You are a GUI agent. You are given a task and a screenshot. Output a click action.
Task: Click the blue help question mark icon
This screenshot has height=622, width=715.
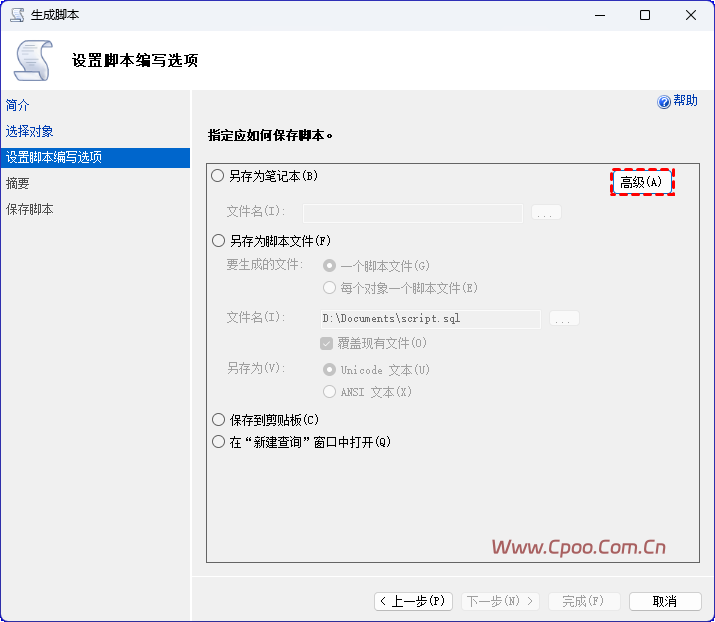[x=663, y=101]
